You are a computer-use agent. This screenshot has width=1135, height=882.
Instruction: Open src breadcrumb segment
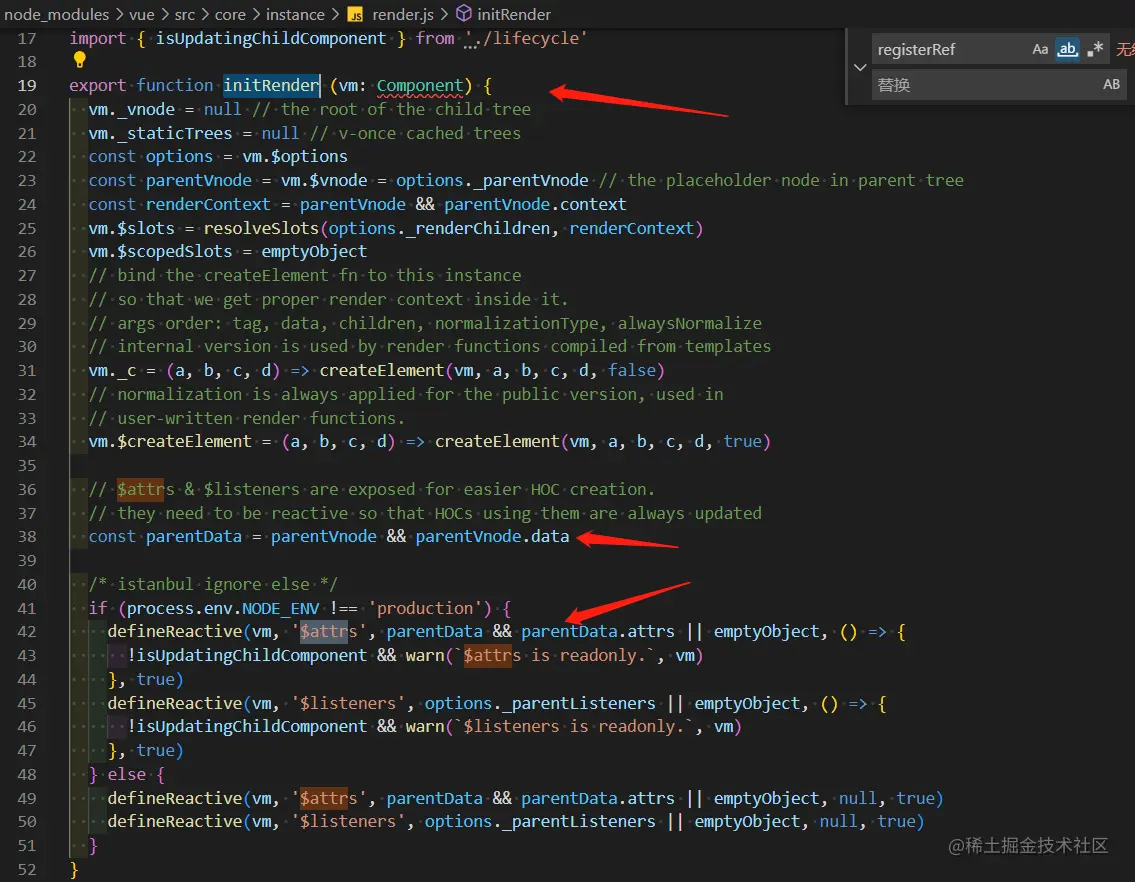[x=185, y=14]
